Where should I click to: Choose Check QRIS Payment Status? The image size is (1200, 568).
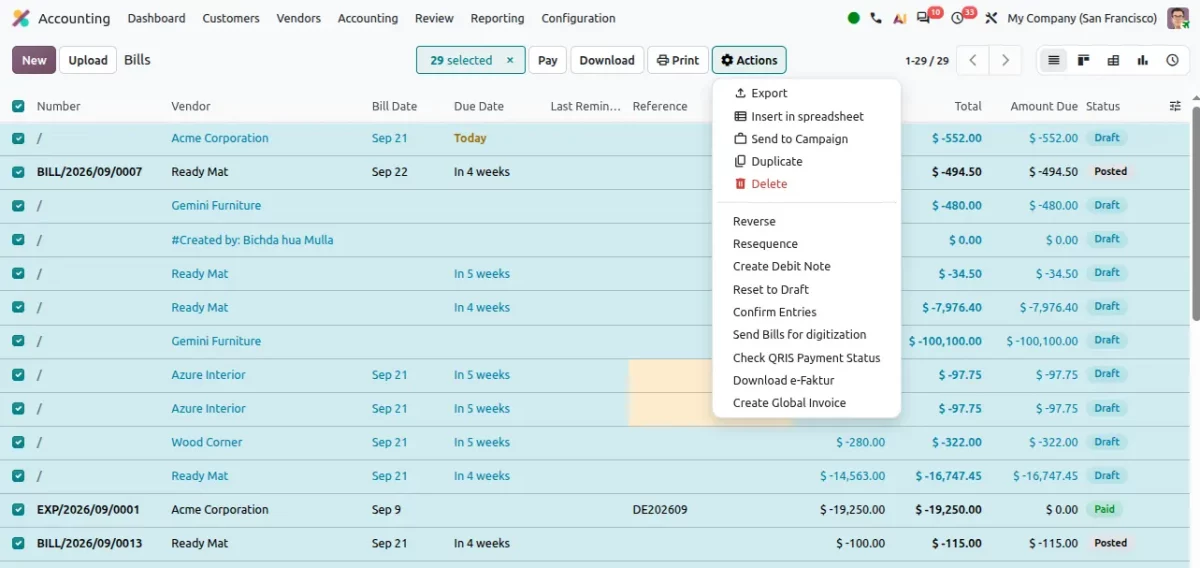807,358
